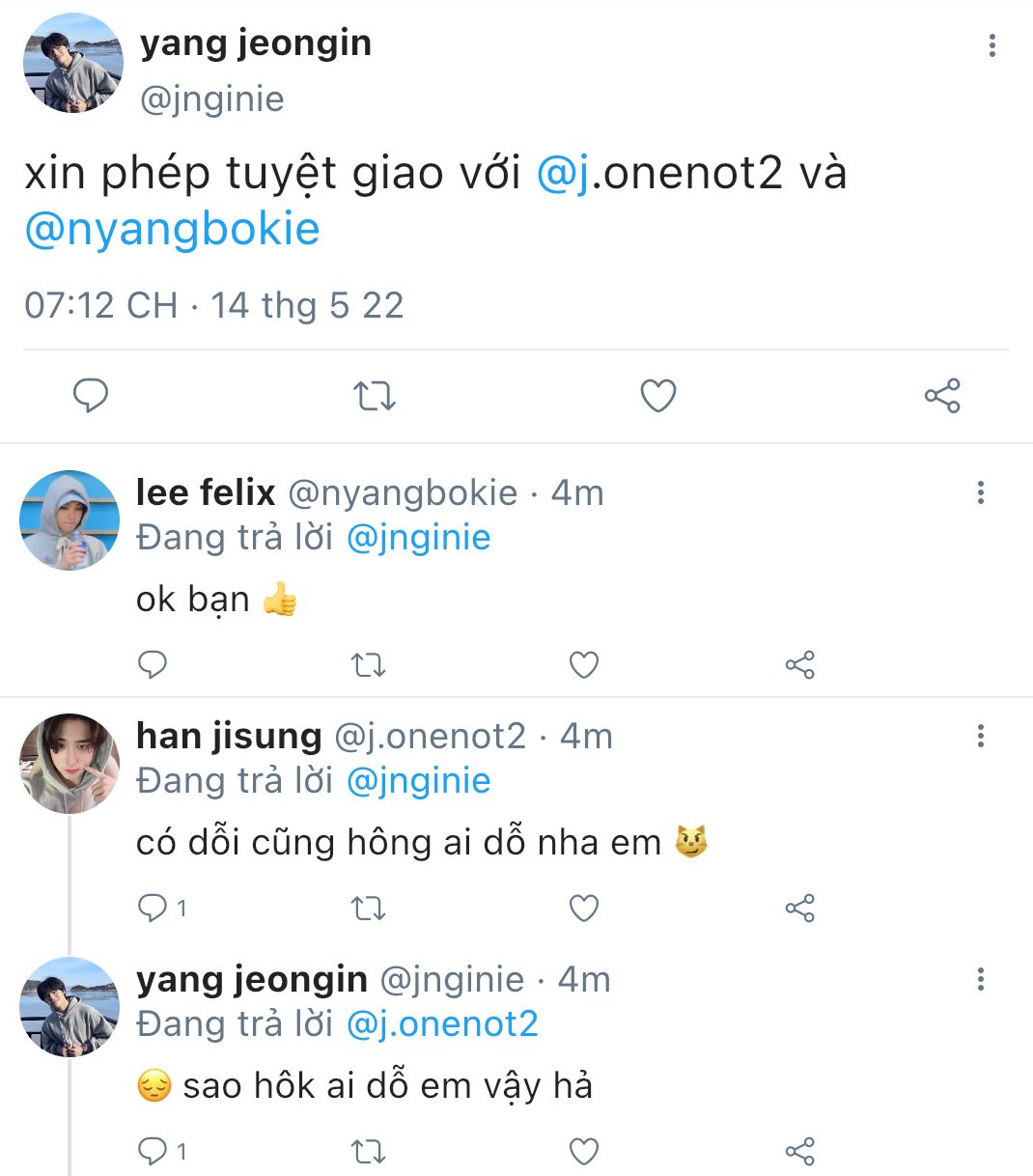Retweet lee felix's reply
This screenshot has height=1176, width=1033.
coord(368,664)
